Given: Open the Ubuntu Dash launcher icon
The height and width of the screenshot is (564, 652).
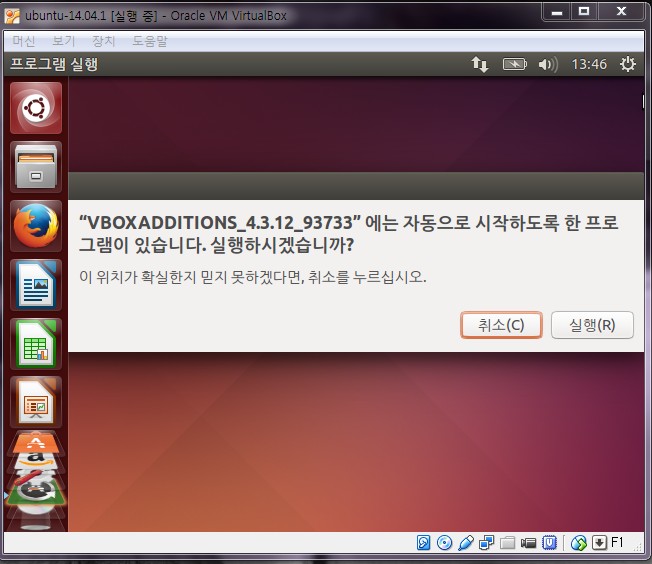Looking at the screenshot, I should pos(36,108).
